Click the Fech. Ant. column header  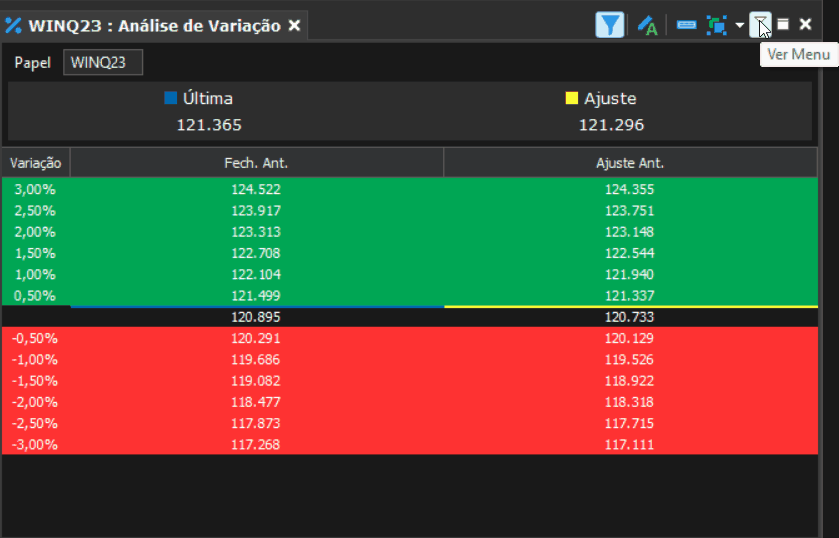[256, 163]
